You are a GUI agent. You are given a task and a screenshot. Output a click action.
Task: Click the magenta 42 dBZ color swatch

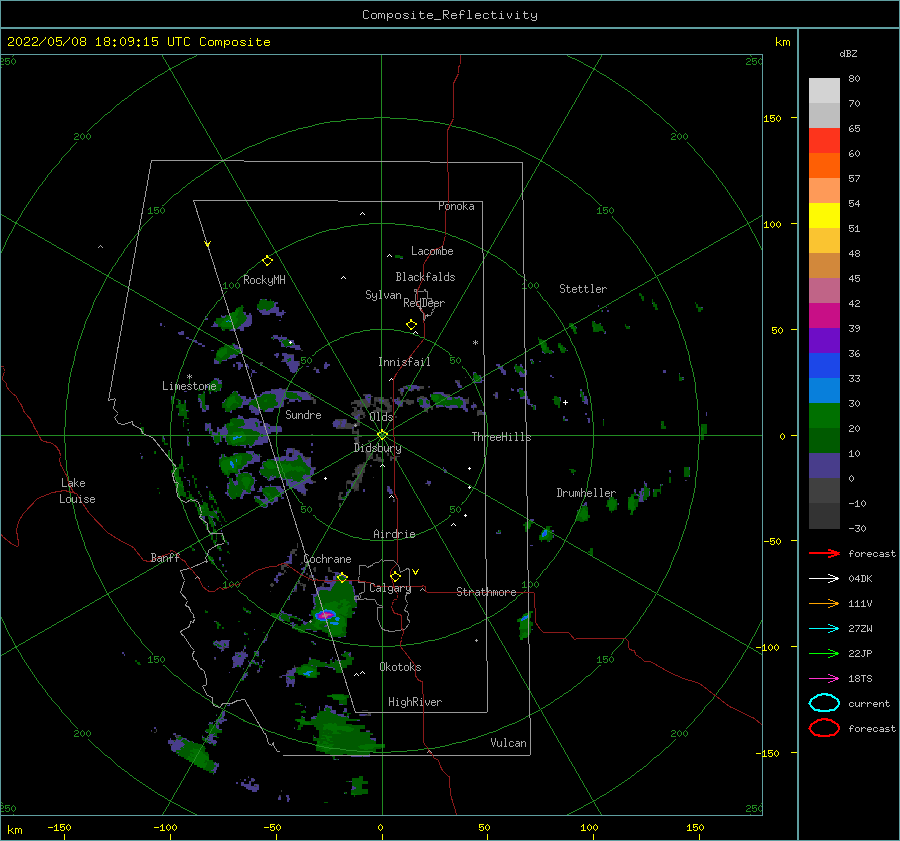coord(824,315)
